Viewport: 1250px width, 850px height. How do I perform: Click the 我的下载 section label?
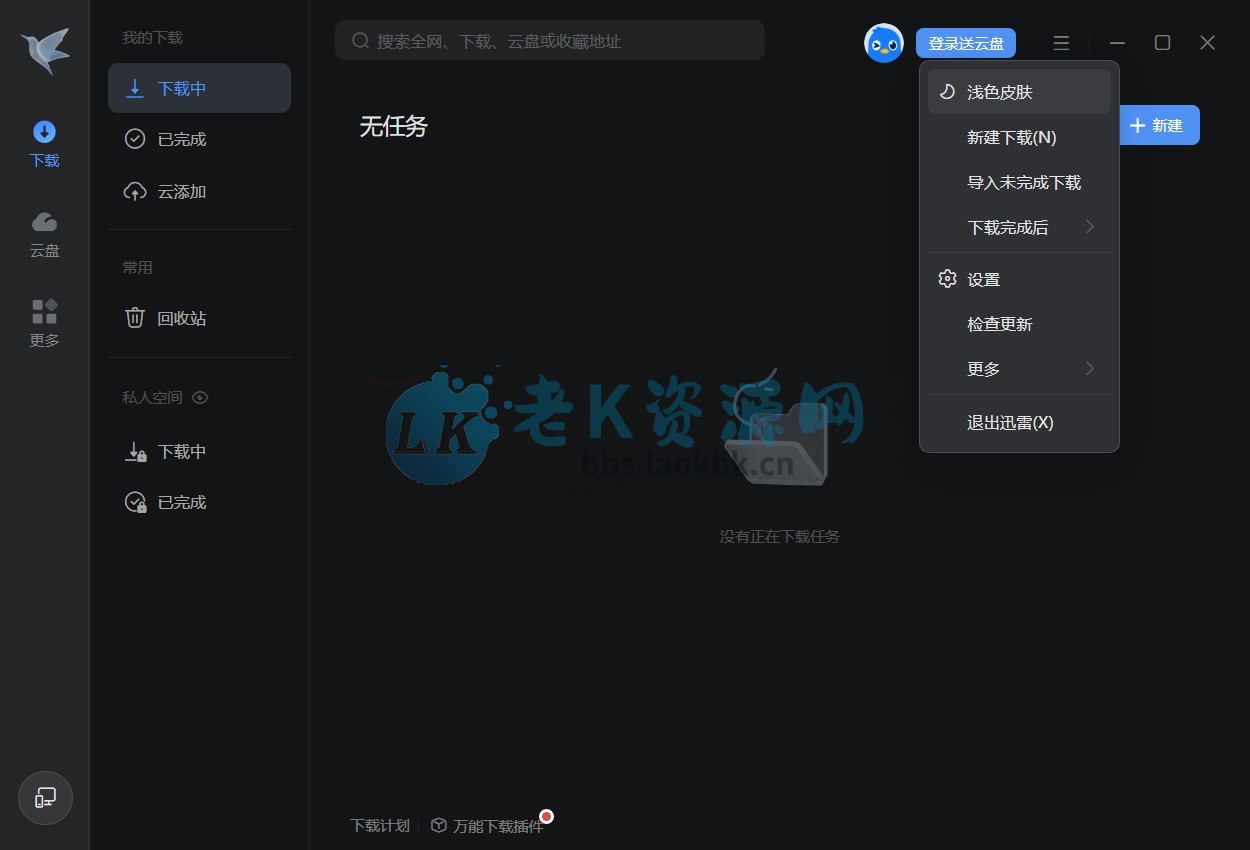152,37
